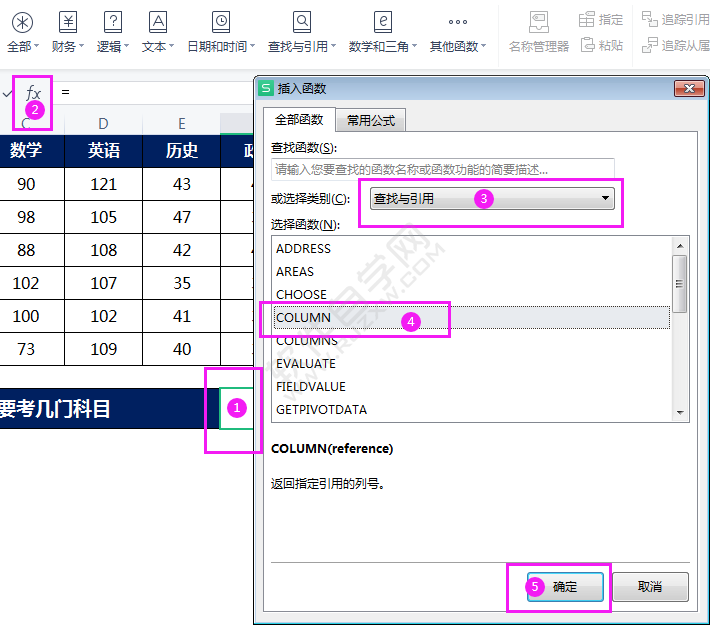Expand the 逻辑 dropdown arrow
The width and height of the screenshot is (710, 625).
point(127,46)
